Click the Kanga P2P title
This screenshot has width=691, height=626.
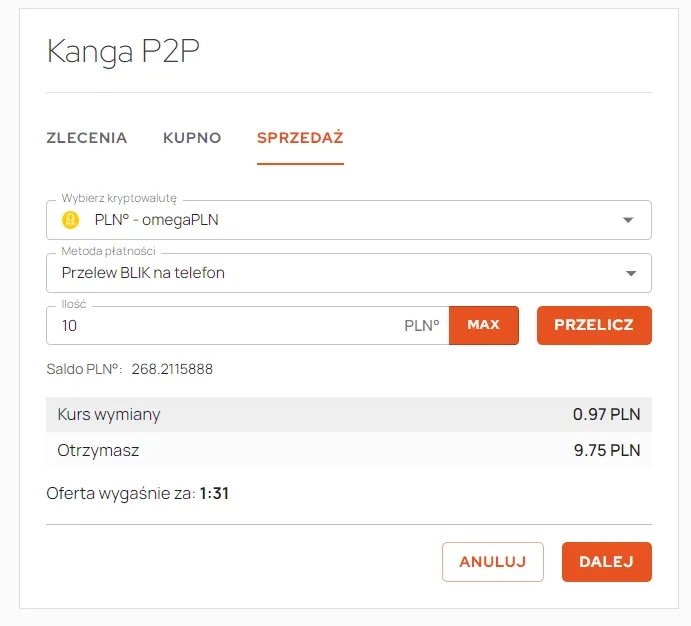[x=123, y=52]
